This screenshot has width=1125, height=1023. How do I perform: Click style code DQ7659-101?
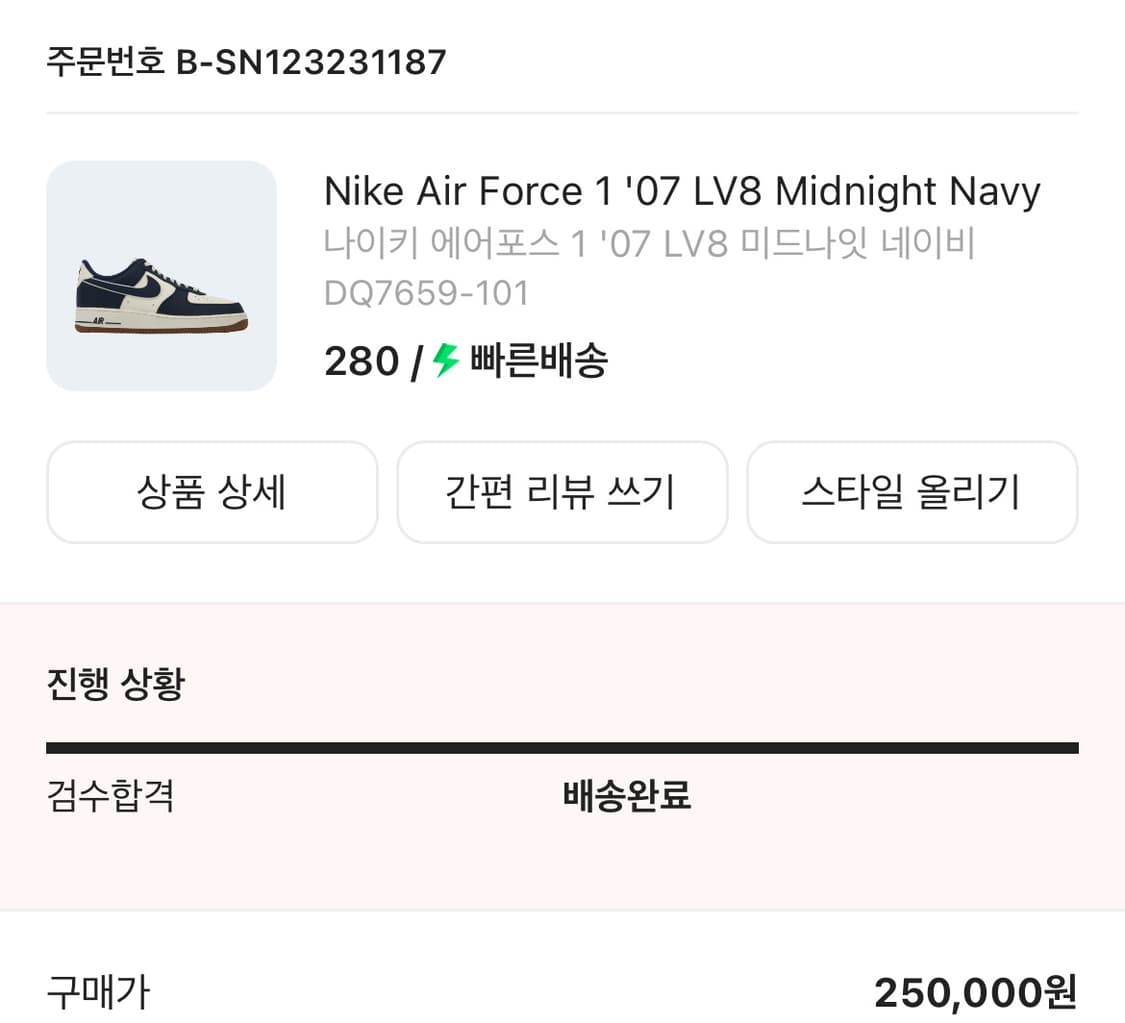tap(426, 293)
